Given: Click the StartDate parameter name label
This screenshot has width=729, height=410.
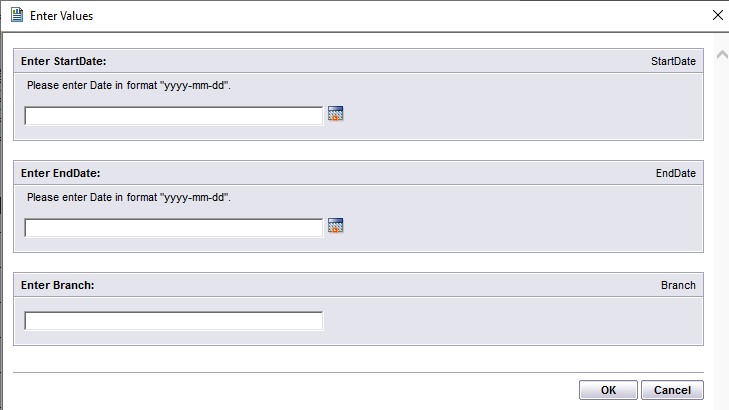Looking at the screenshot, I should (673, 61).
